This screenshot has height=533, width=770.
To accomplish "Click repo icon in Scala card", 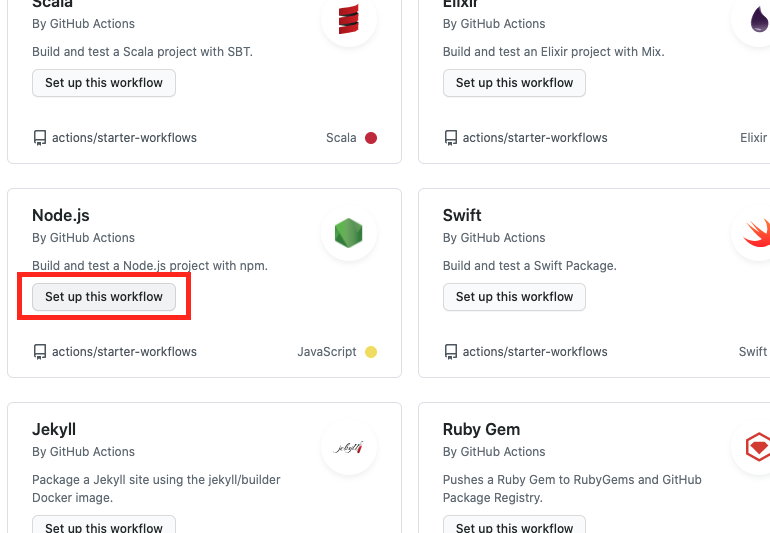I will point(40,138).
